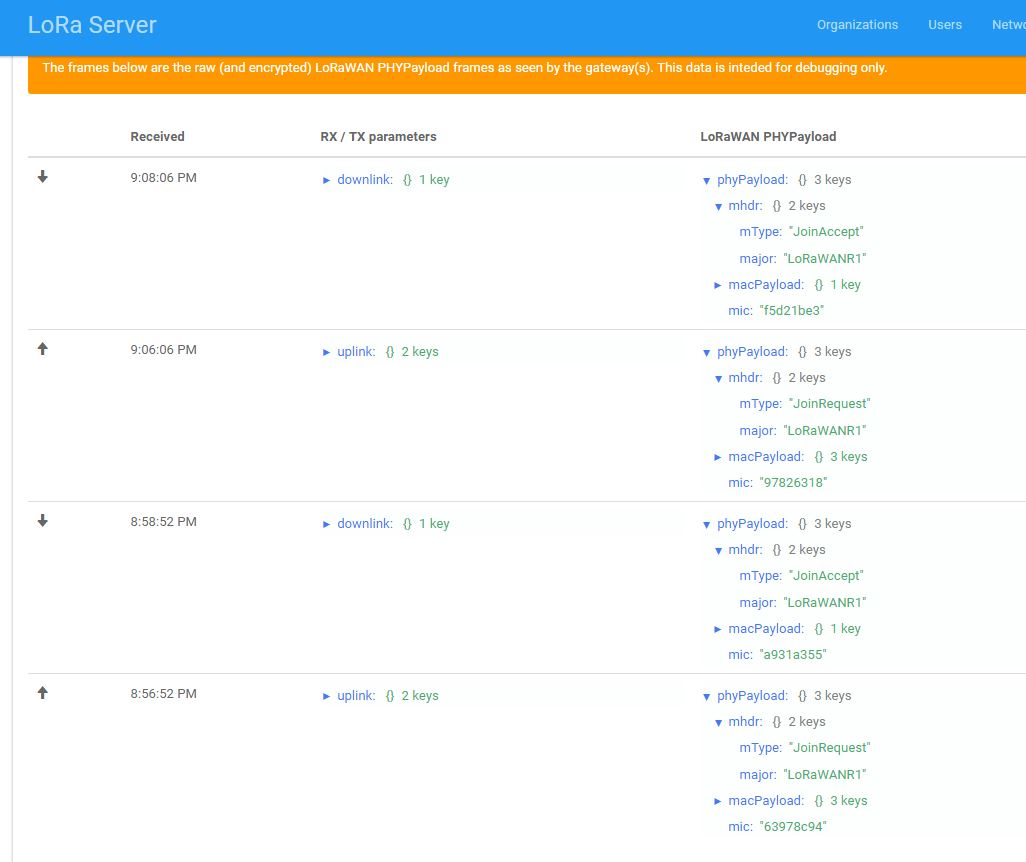The width and height of the screenshot is (1026, 862).
Task: Click the Received column header
Action: 157,136
